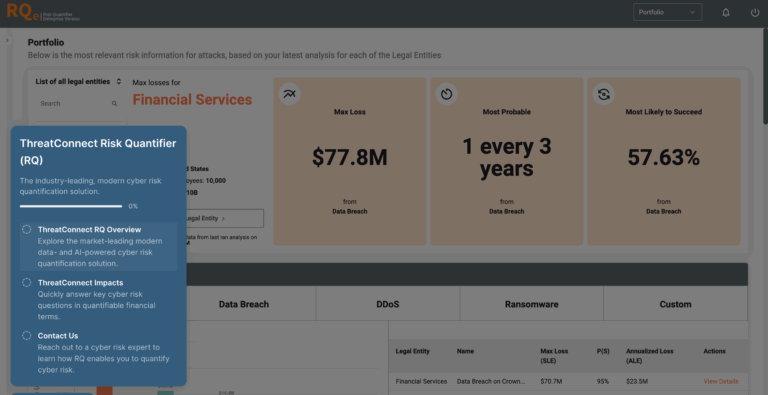This screenshot has height=395, width=768.
Task: Click the $23.5M table cell
Action: [x=637, y=381]
